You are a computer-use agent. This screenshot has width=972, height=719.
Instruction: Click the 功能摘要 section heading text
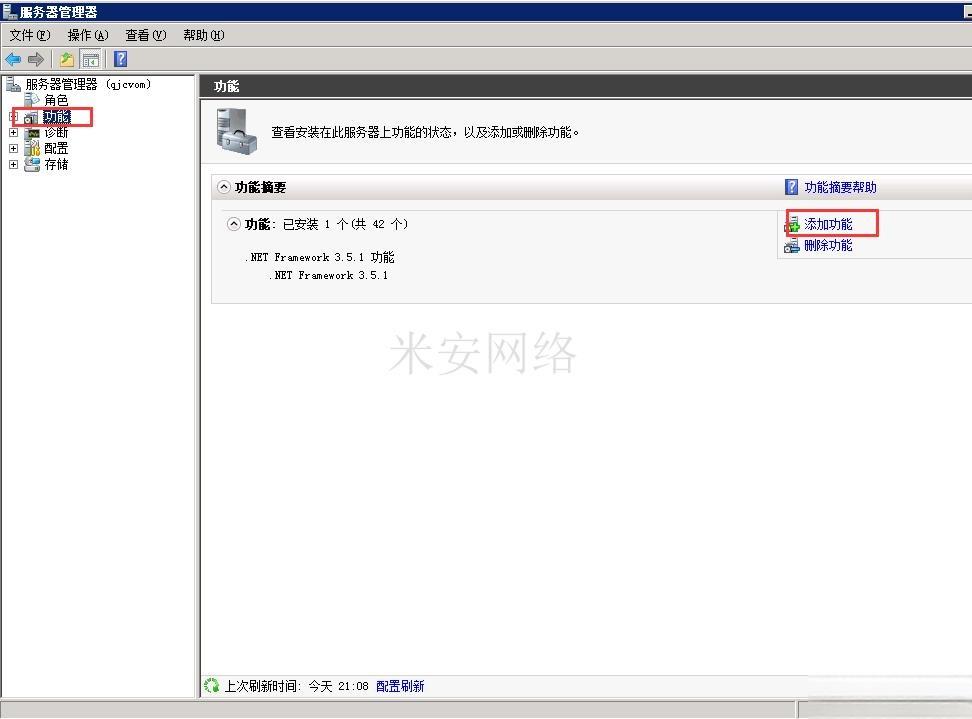260,187
